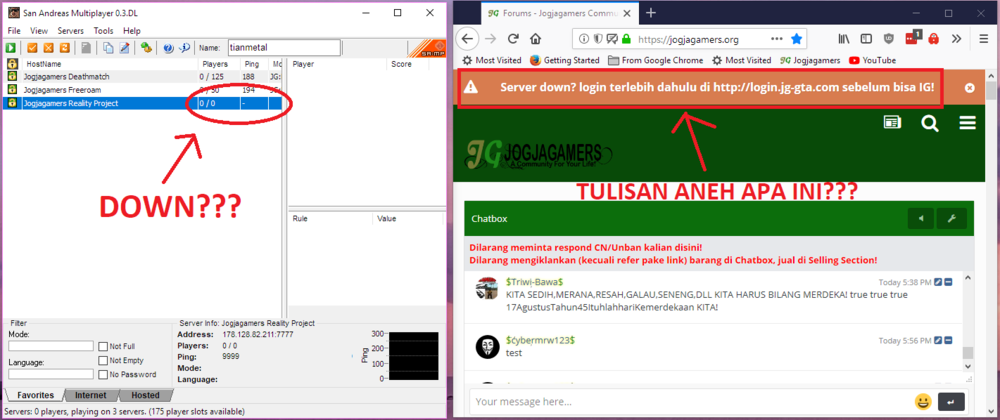Click the red padlock extension icon in Firefox

[x=933, y=39]
